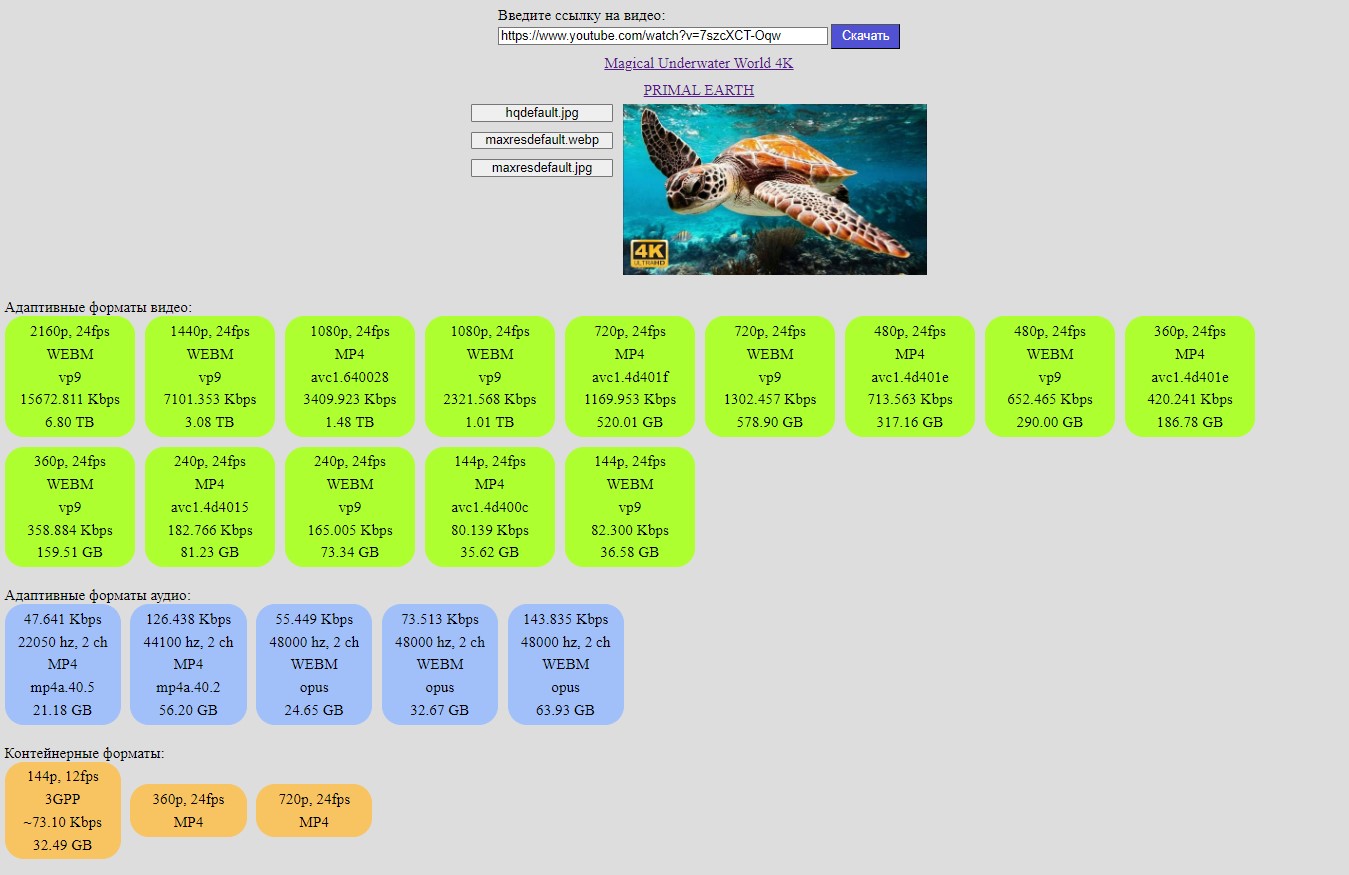Select 360p WEBM 159.51 GB format
This screenshot has width=1349, height=875.
[70, 507]
